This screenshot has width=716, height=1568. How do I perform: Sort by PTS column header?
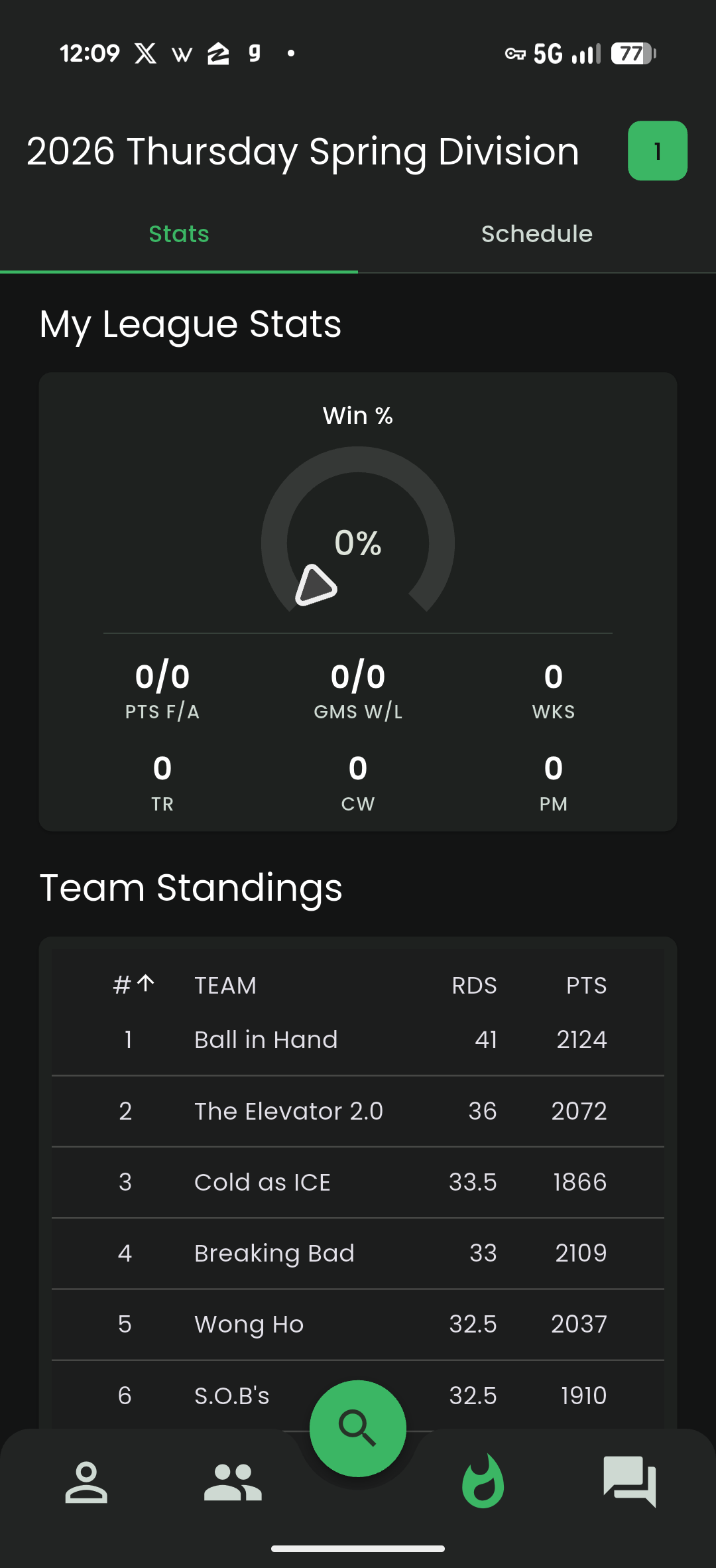tap(586, 986)
